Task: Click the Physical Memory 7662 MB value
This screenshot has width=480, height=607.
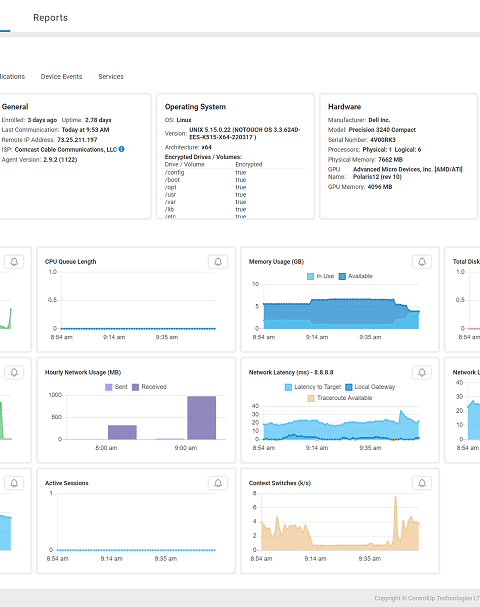Action: (390, 159)
